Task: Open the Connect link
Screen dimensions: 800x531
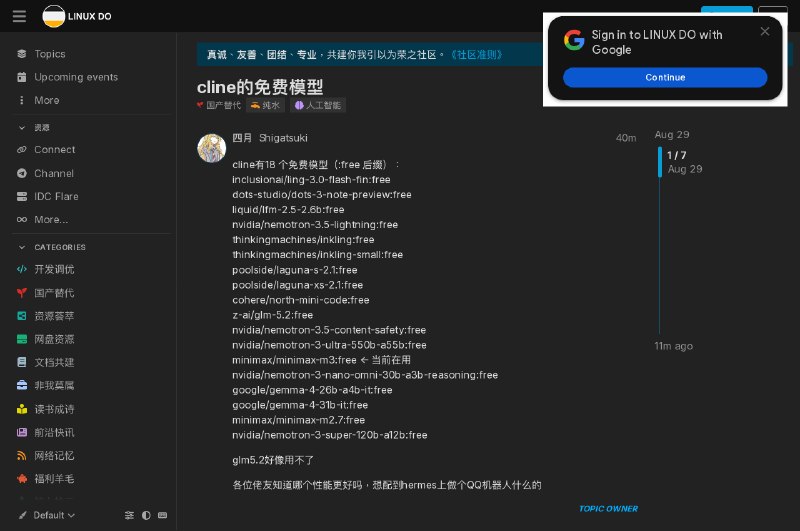Action: [55, 149]
